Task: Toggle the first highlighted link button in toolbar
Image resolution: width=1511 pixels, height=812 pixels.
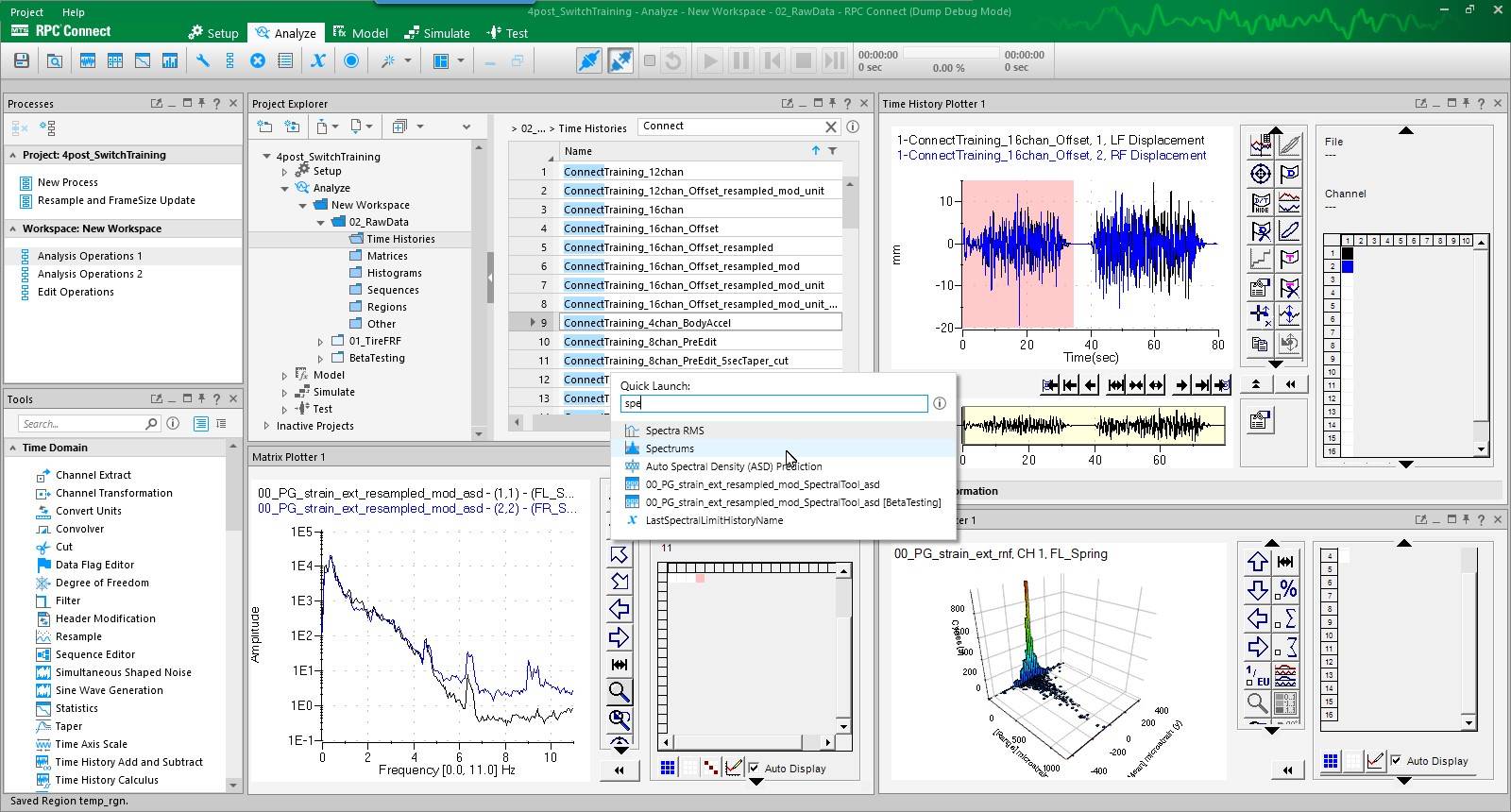Action: click(588, 61)
